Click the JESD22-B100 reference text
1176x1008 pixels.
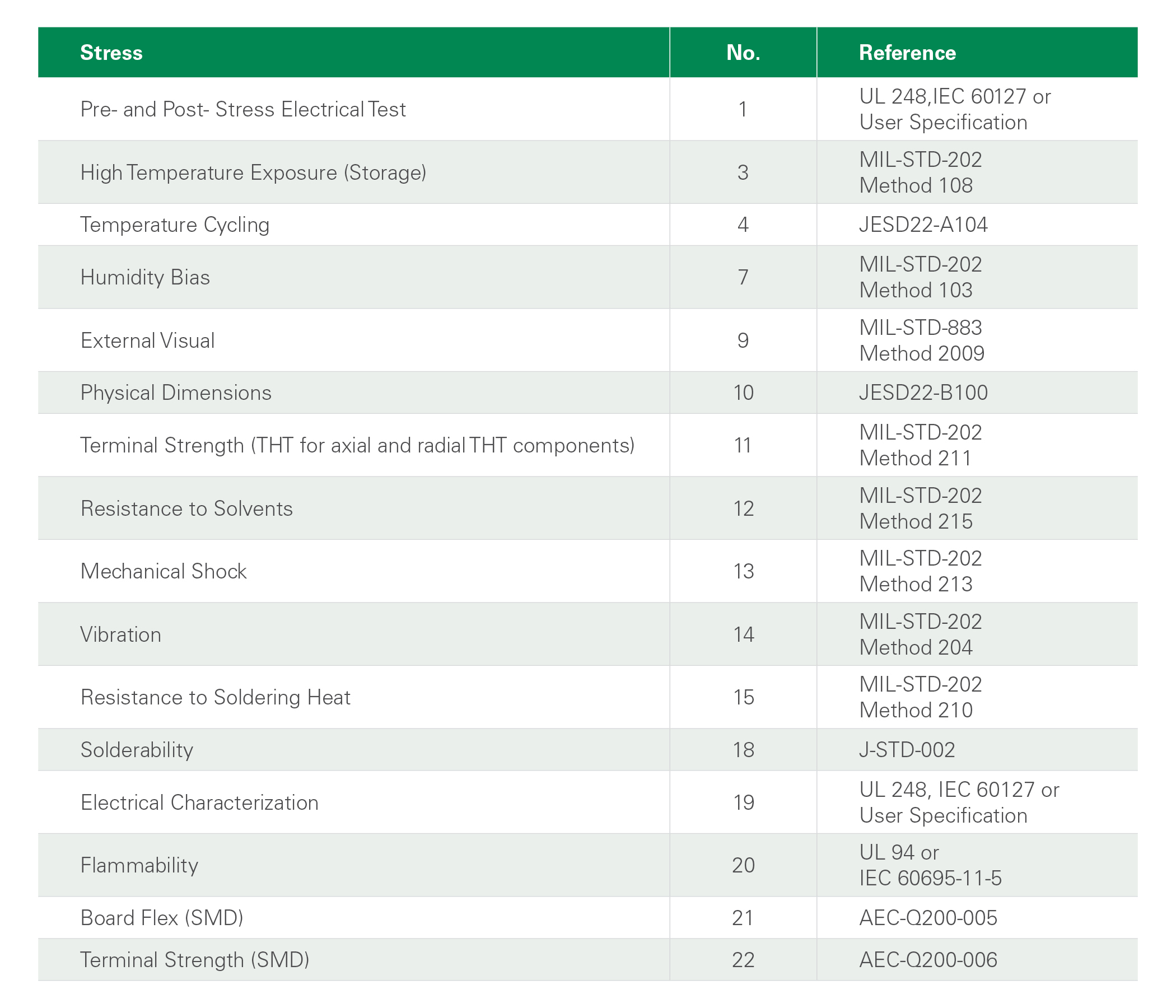(x=923, y=393)
